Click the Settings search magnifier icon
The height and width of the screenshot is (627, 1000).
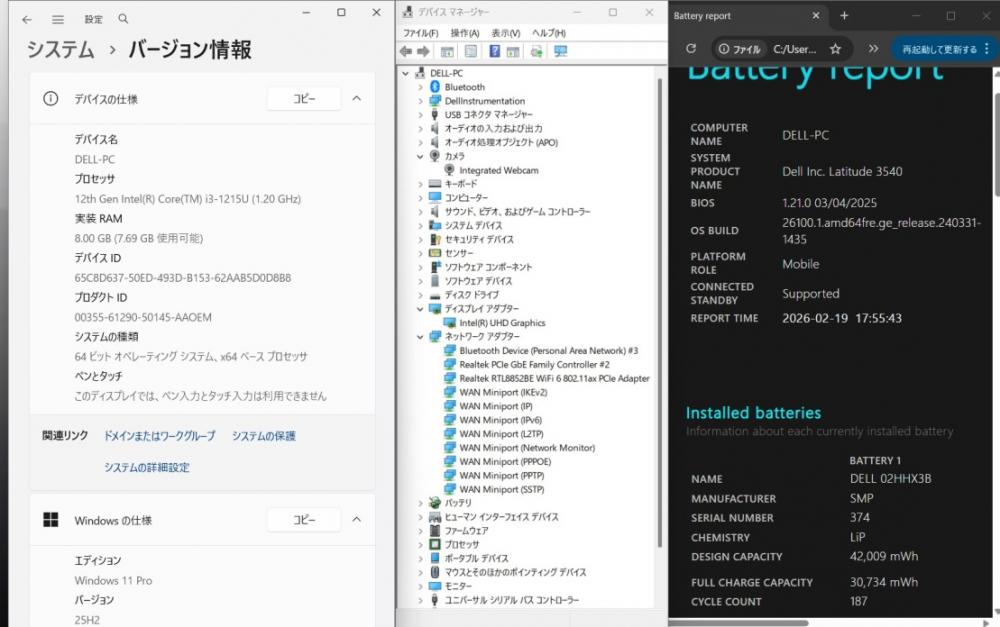click(123, 19)
